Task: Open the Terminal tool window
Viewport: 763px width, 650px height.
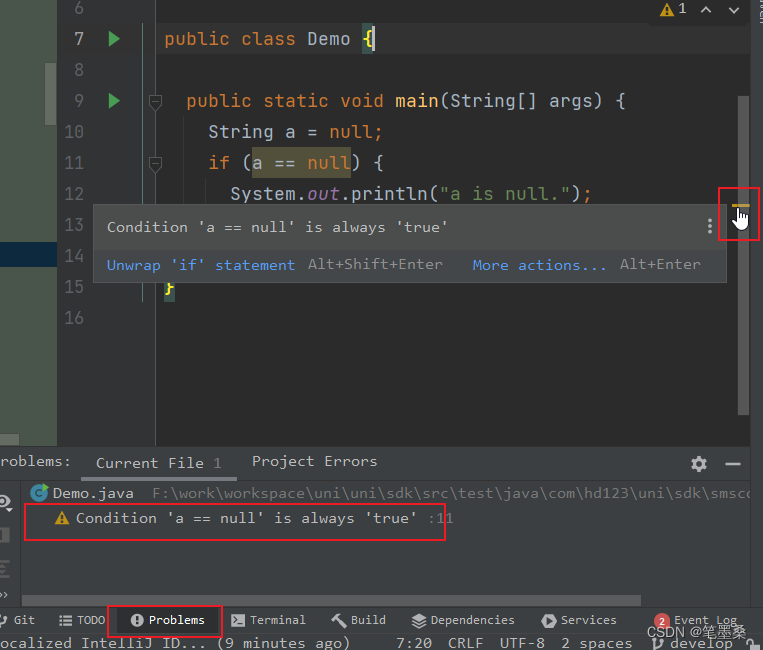Action: pyautogui.click(x=268, y=620)
